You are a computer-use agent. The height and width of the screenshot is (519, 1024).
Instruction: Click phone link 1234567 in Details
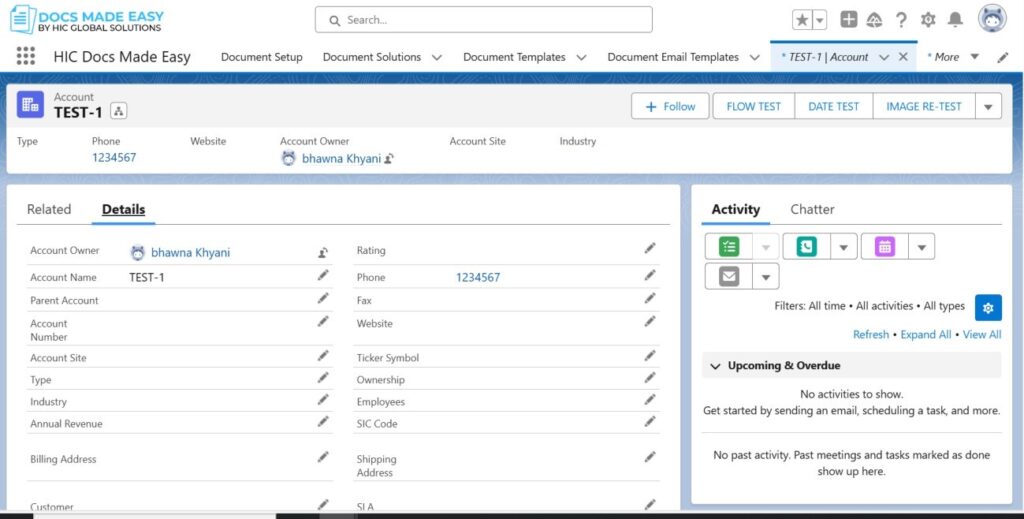click(x=478, y=277)
